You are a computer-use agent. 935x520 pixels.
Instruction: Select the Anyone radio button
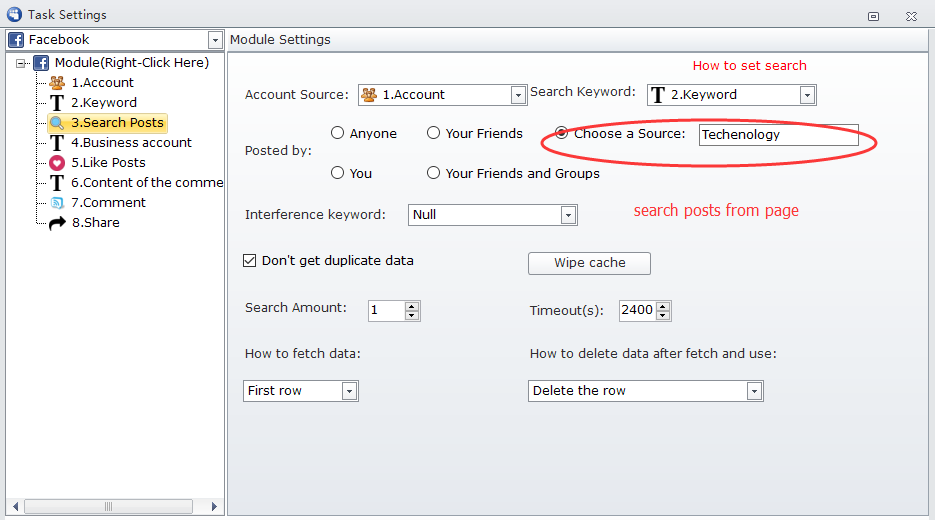click(x=338, y=133)
